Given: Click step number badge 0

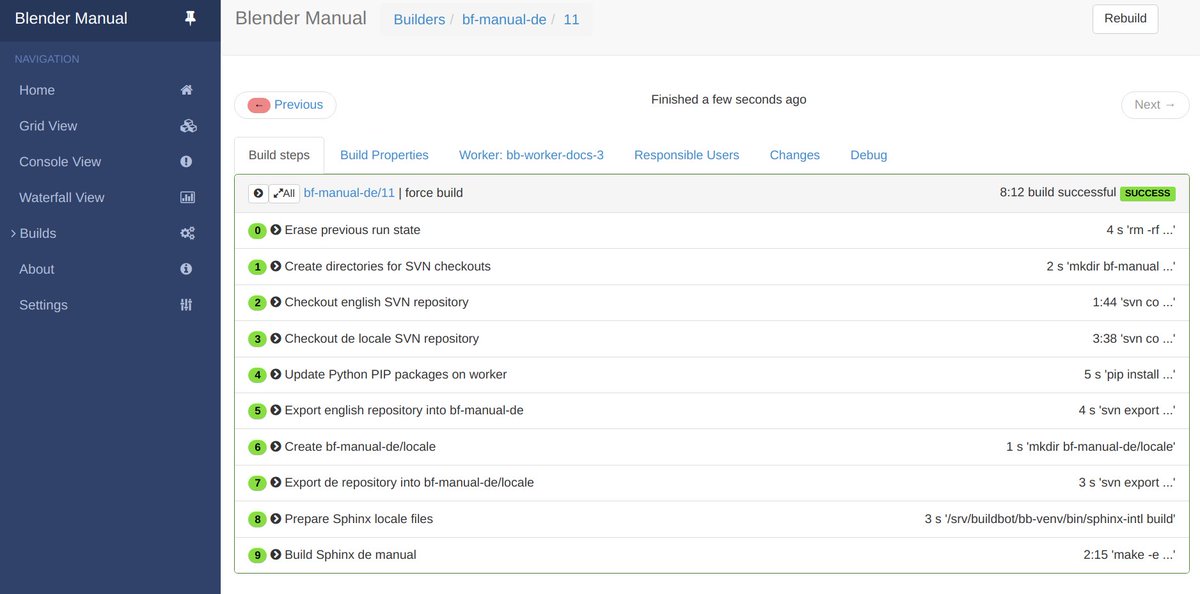Looking at the screenshot, I should point(257,231).
